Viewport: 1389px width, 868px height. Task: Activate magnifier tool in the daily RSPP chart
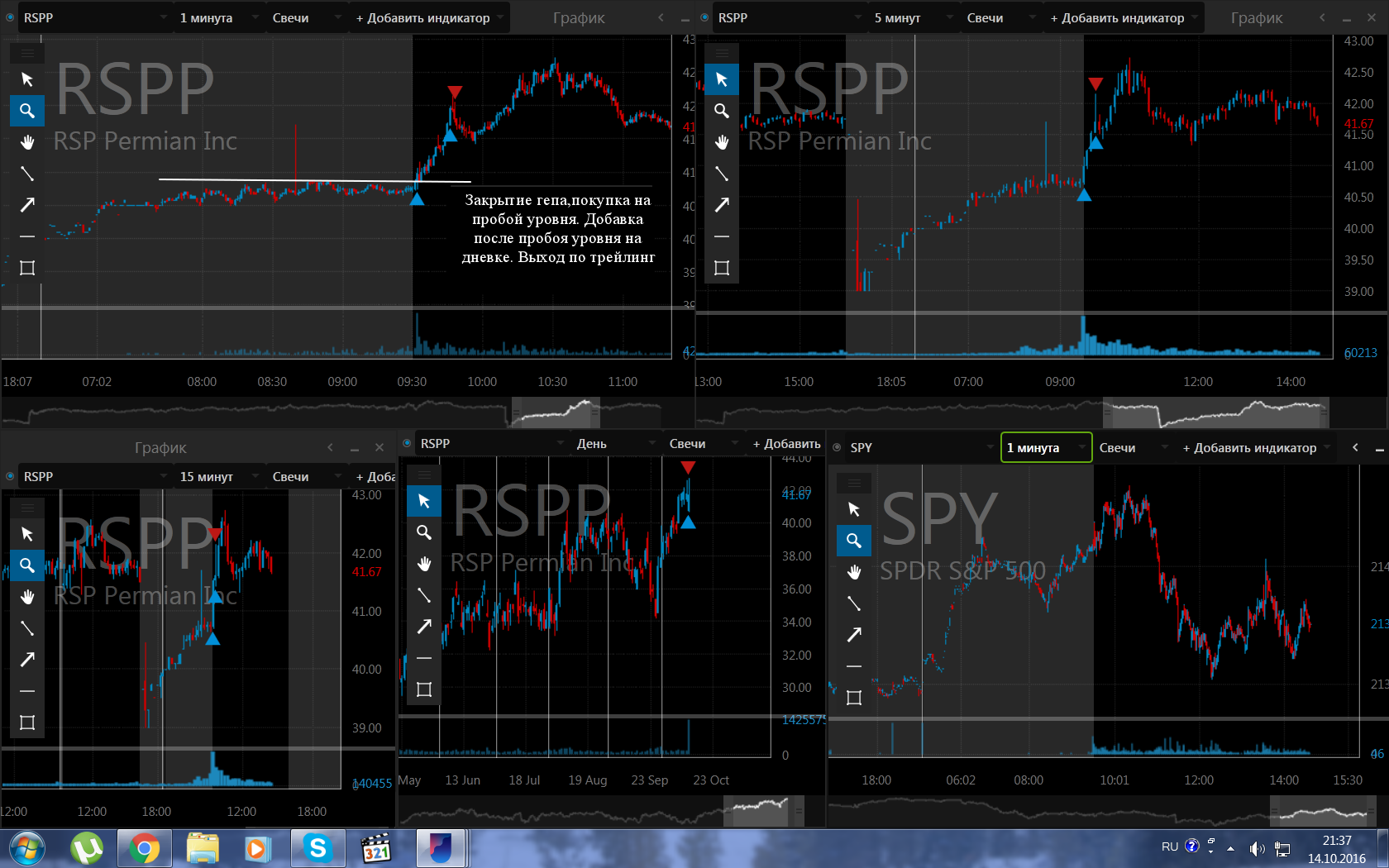(x=424, y=532)
